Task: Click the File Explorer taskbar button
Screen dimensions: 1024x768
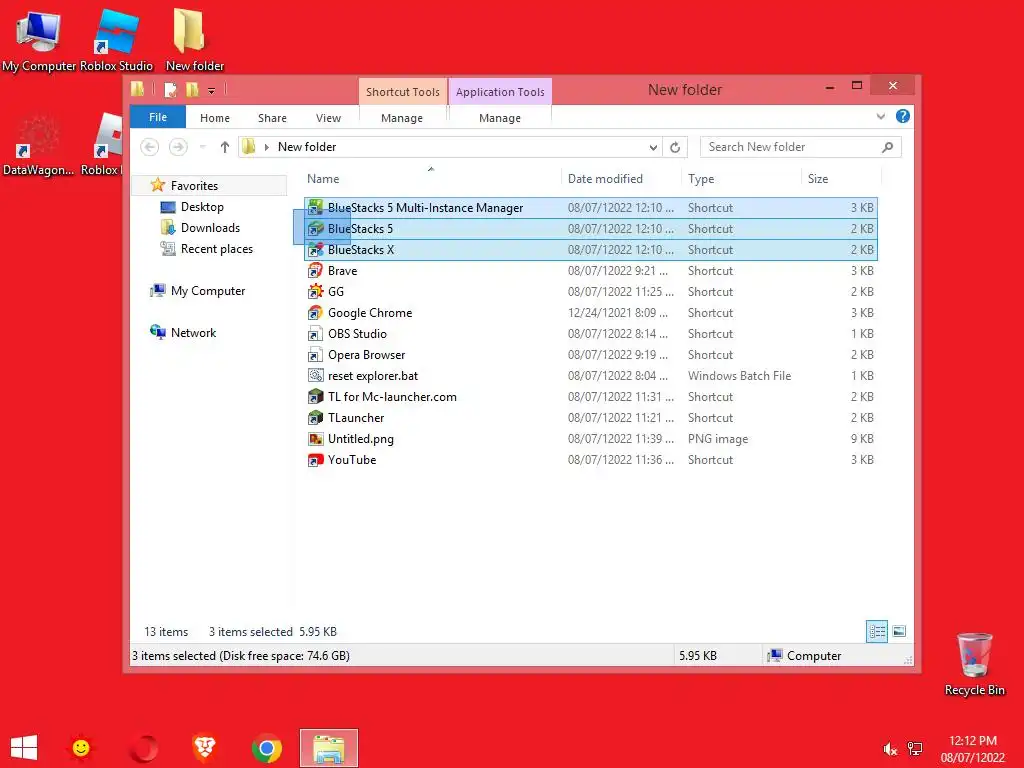Action: pyautogui.click(x=328, y=748)
